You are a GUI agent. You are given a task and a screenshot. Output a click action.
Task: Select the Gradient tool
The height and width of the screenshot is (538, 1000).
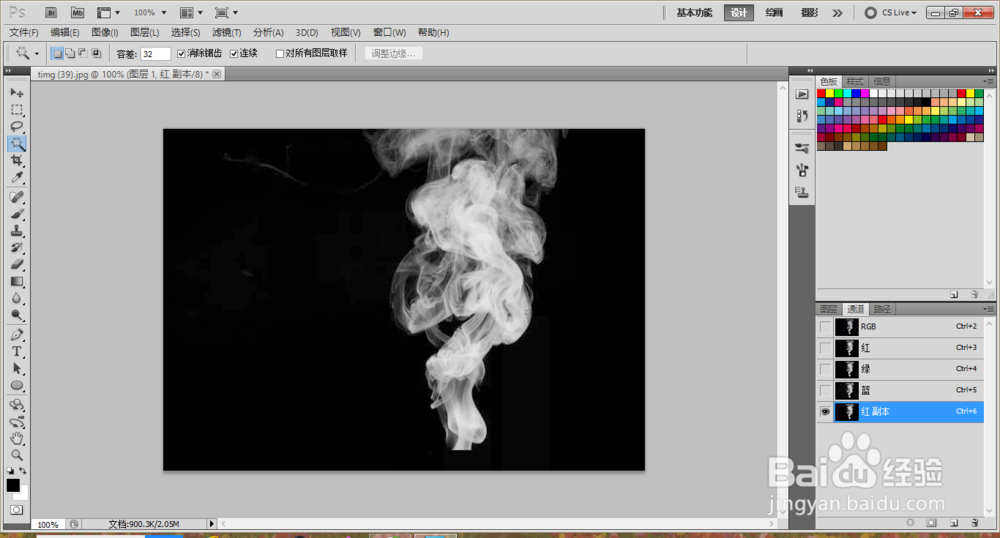click(17, 281)
